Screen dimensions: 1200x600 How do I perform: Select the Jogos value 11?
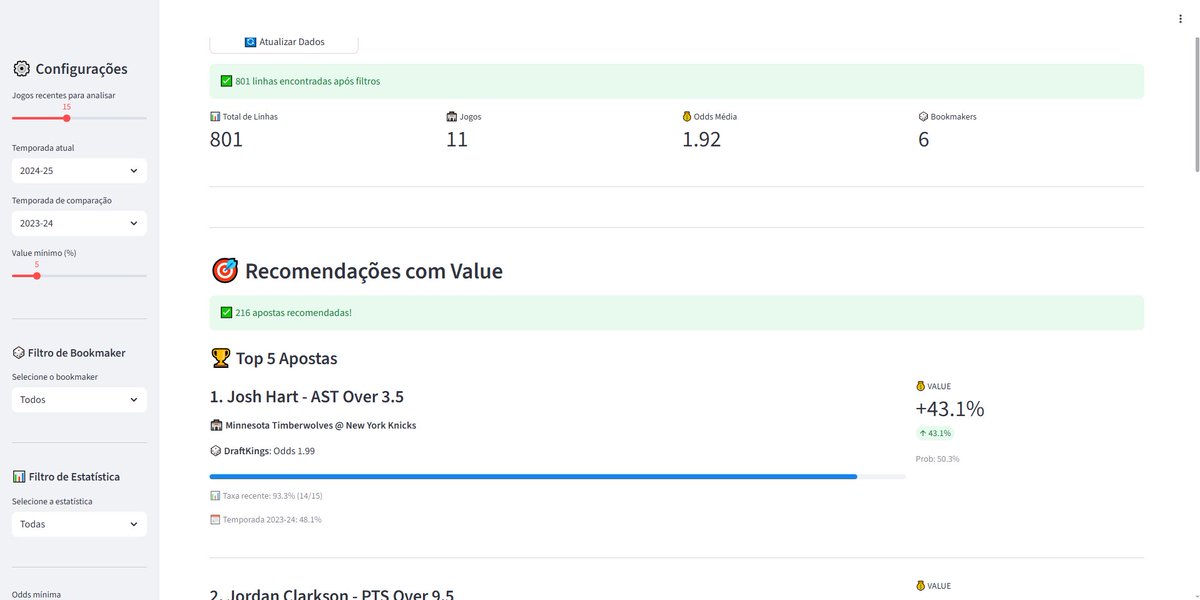(457, 140)
